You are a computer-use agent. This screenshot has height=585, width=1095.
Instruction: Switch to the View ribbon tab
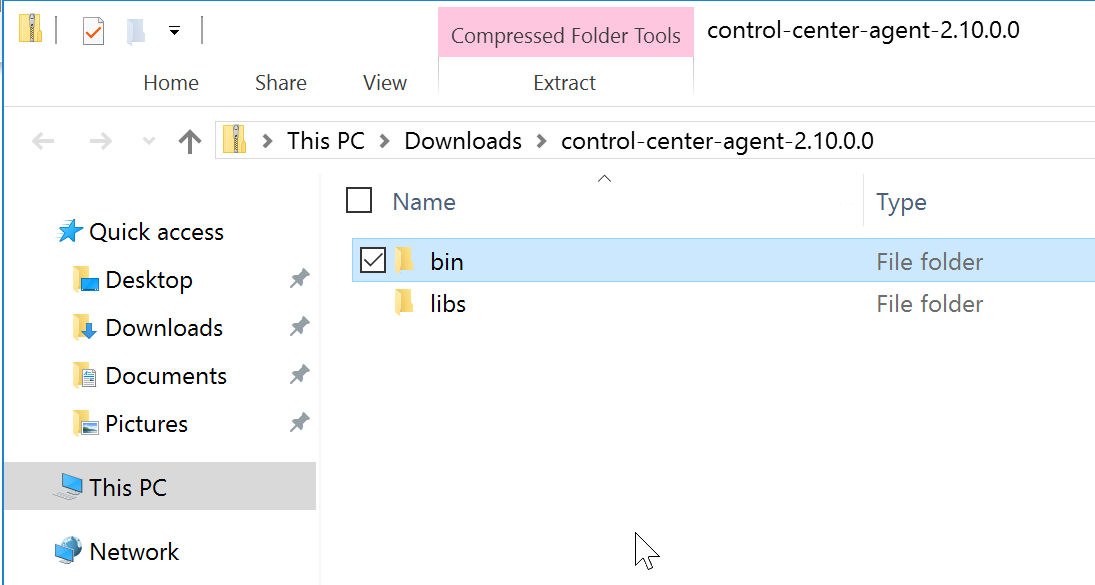(384, 82)
